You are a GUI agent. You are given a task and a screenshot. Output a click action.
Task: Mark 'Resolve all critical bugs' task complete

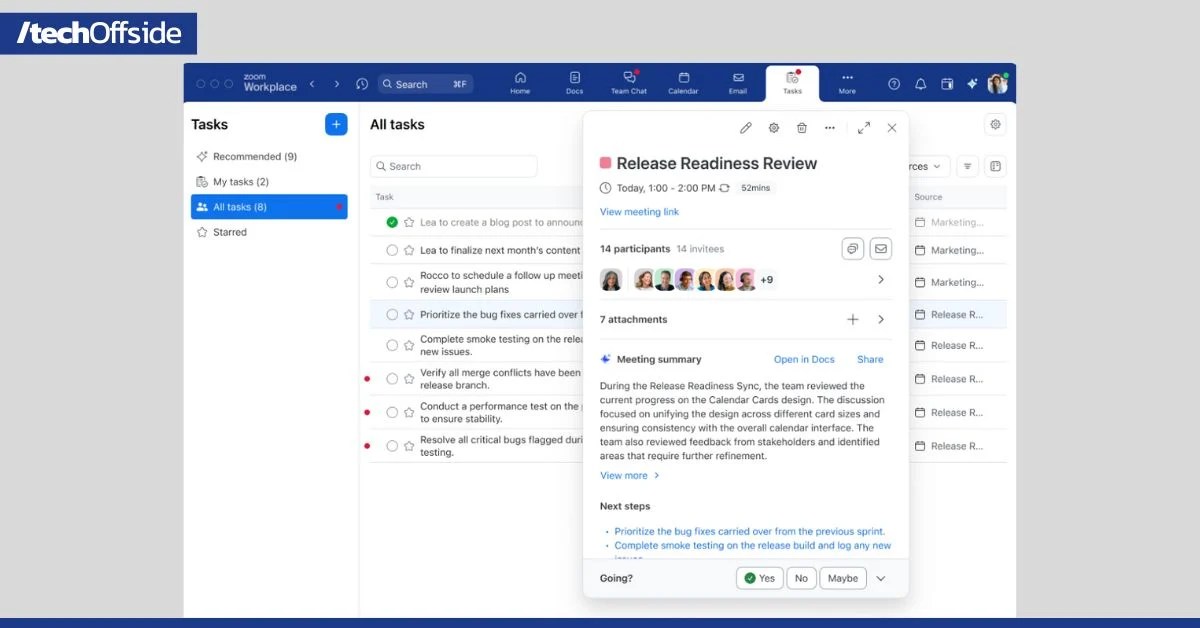pyautogui.click(x=392, y=446)
